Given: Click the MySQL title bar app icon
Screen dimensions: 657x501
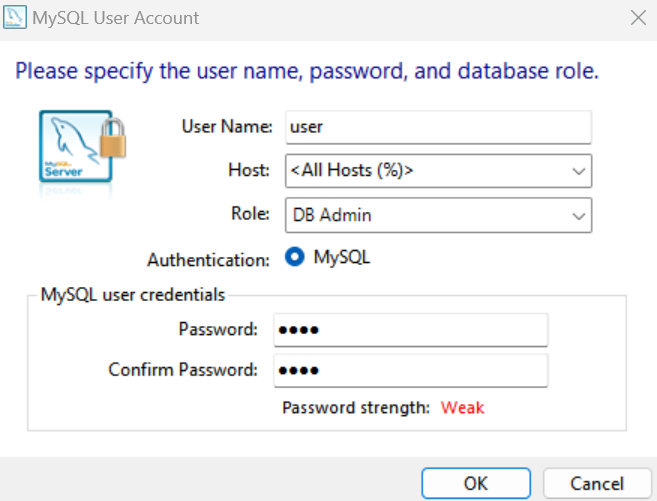Looking at the screenshot, I should pos(15,17).
